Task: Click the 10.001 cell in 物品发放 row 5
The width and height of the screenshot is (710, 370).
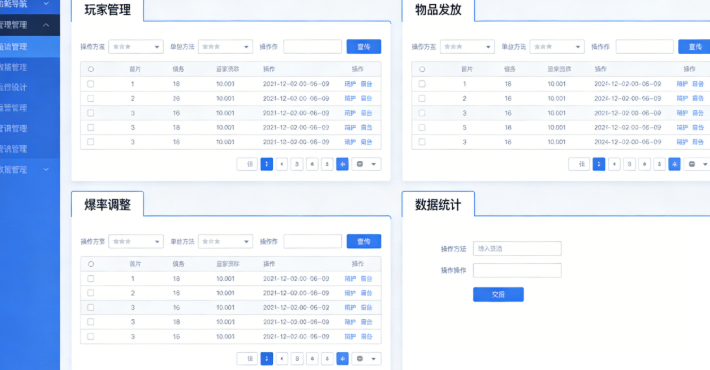Action: coord(556,142)
